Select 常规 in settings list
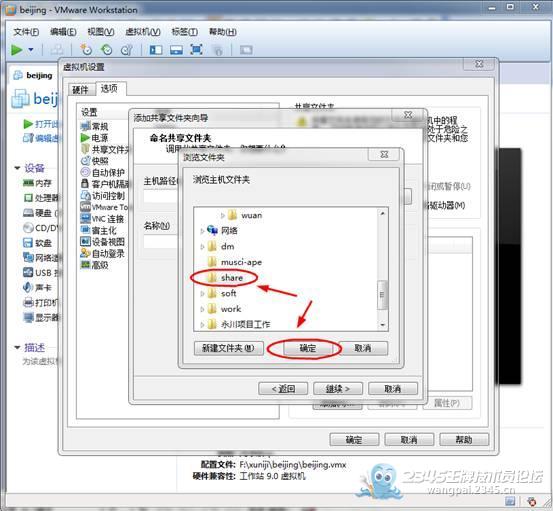 [x=95, y=126]
